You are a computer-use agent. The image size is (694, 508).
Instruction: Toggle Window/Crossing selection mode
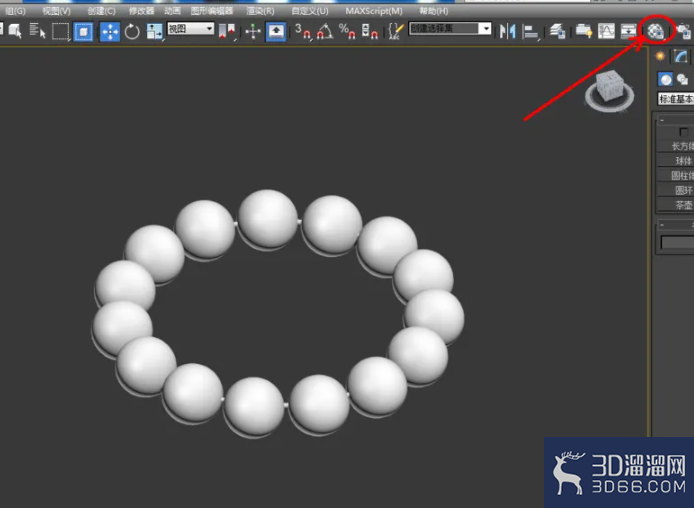(x=83, y=31)
